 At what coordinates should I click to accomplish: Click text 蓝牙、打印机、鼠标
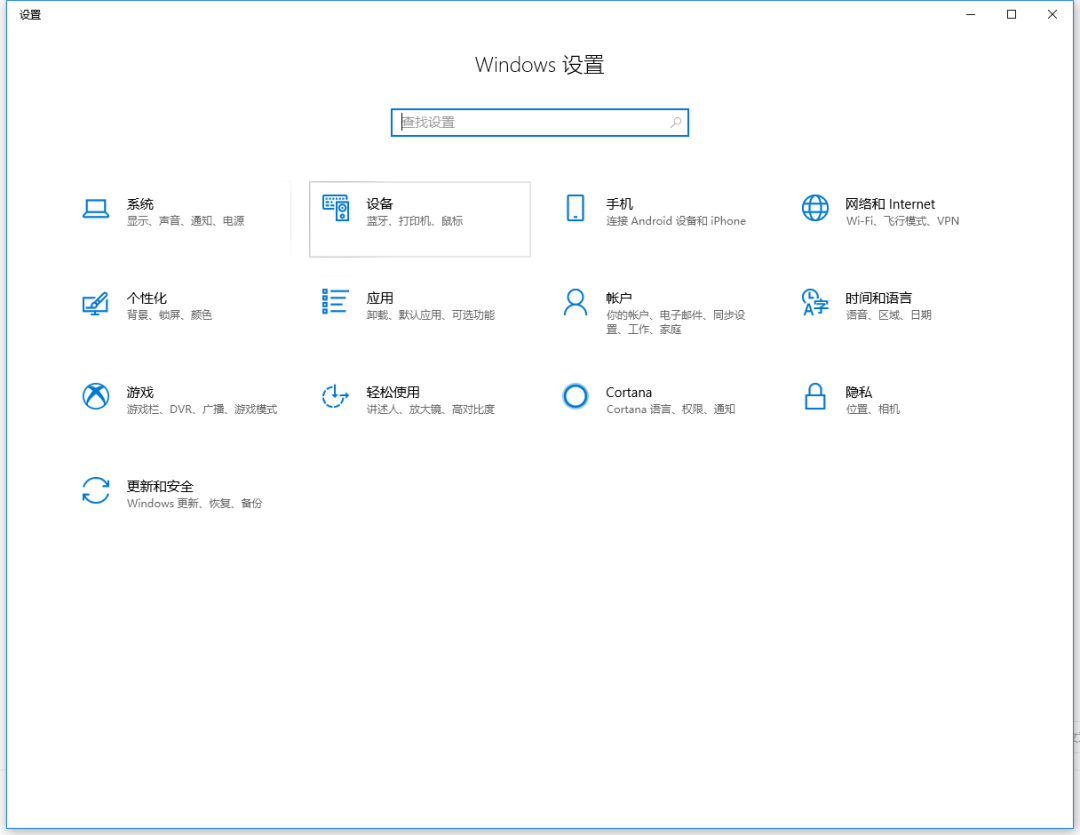tap(415, 221)
